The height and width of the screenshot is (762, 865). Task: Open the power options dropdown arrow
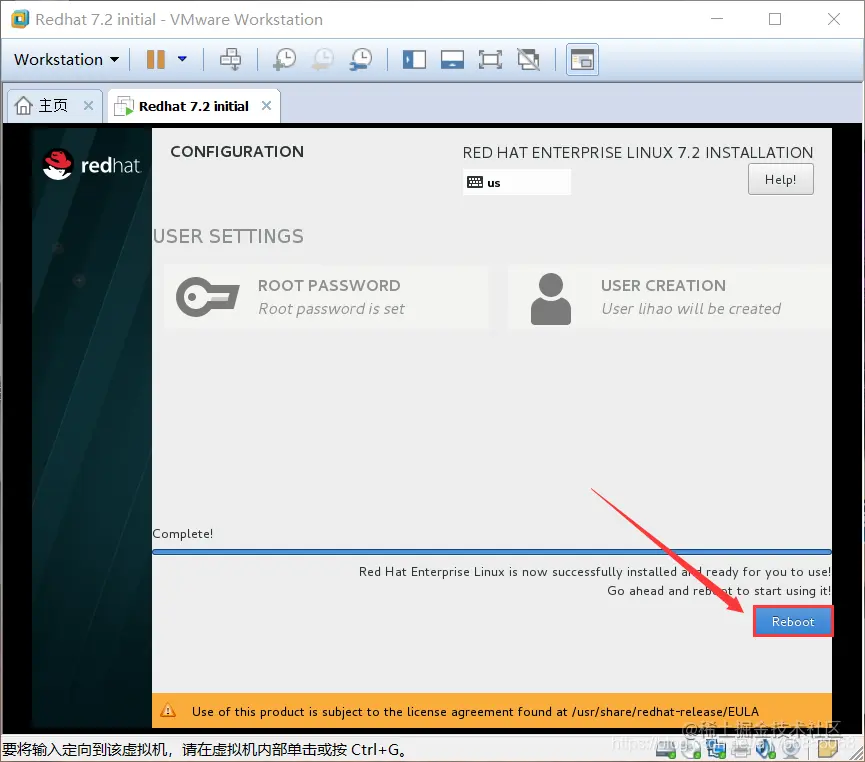tap(182, 59)
